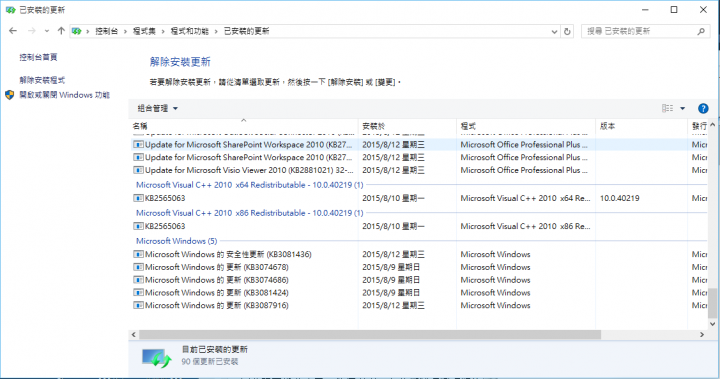Viewport: 720px width, 379px height.
Task: Click the search magnifier icon
Action: 701,31
